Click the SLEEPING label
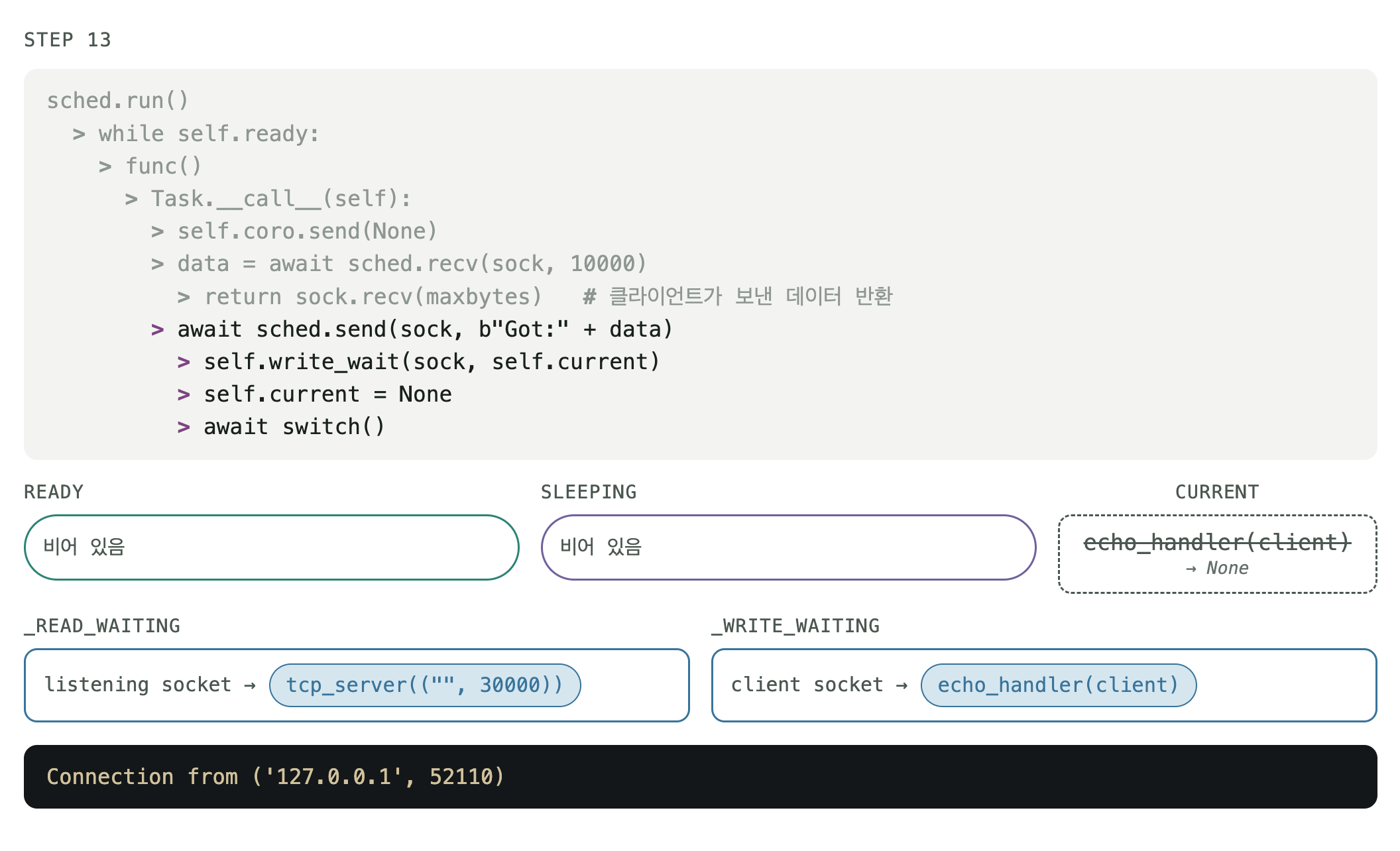This screenshot has height=851, width=1400. click(x=589, y=492)
